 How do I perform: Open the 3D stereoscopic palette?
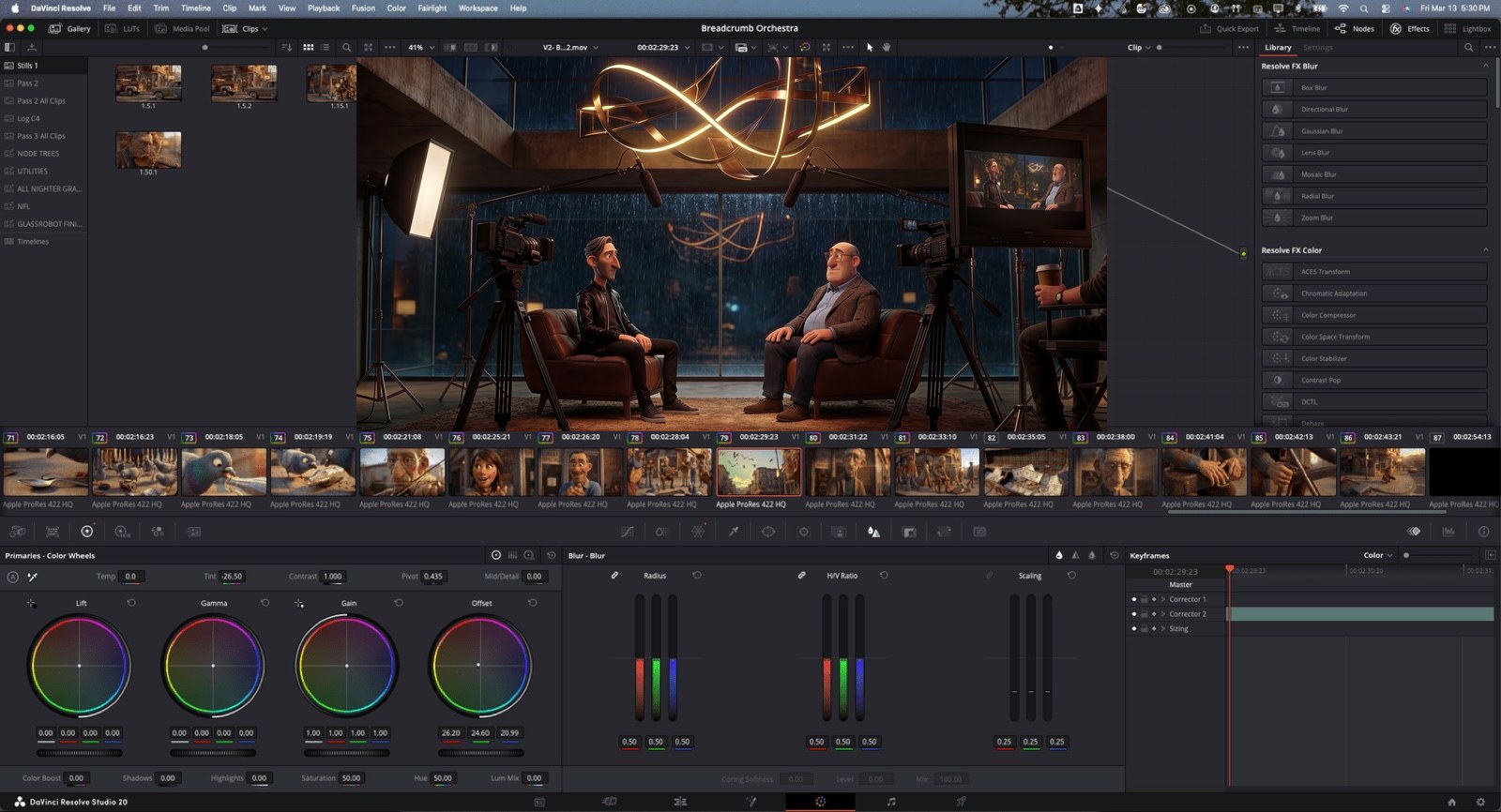tap(979, 532)
